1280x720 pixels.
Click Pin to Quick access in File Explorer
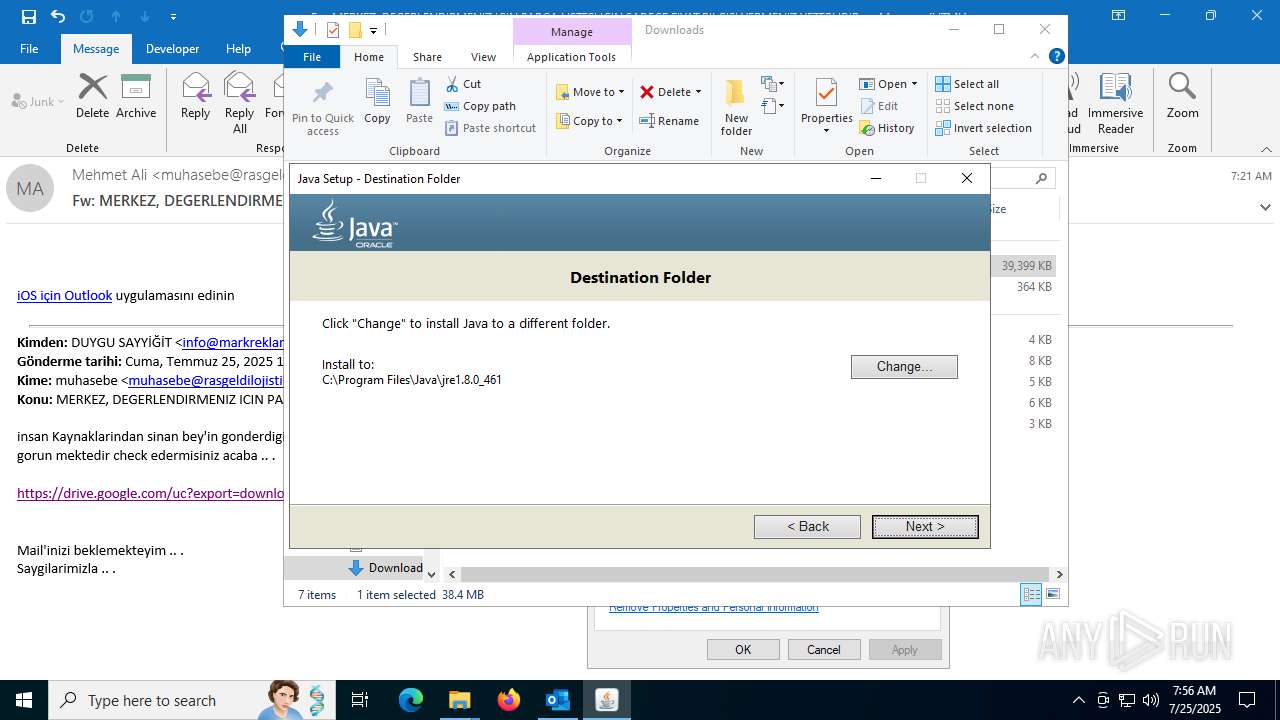pos(322,109)
